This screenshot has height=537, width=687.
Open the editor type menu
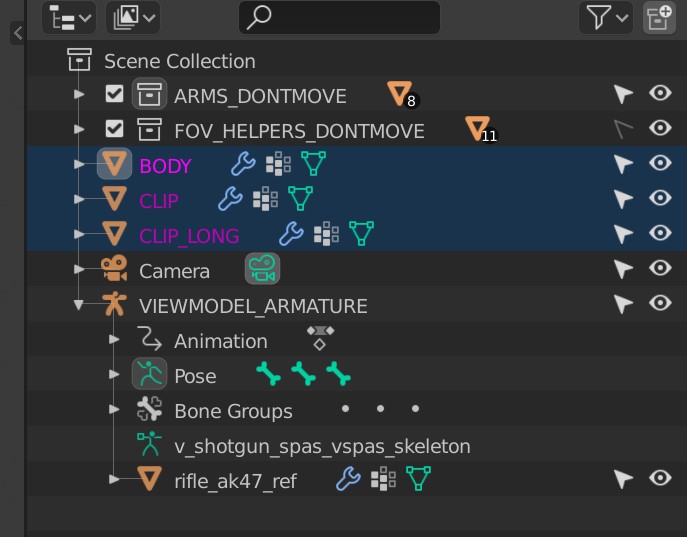pyautogui.click(x=70, y=17)
